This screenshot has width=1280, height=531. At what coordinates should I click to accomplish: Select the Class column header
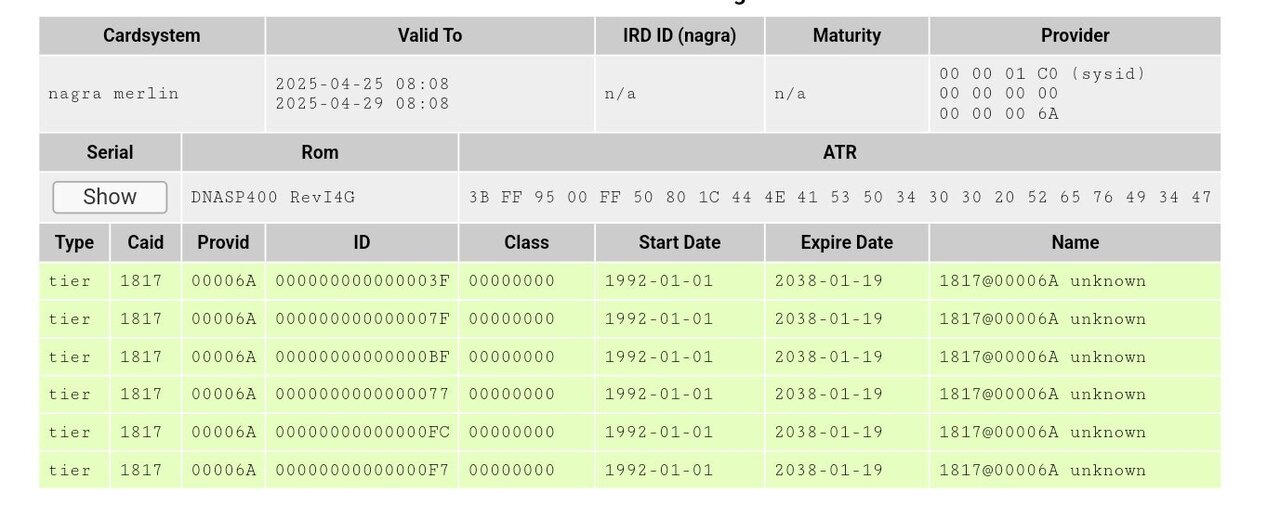(526, 242)
